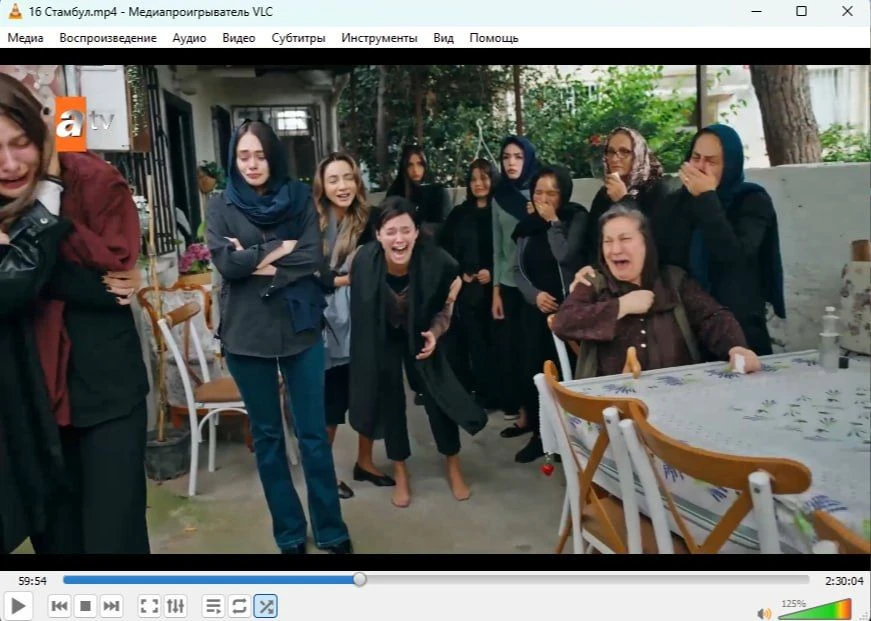Show the playlist panel
This screenshot has width=871, height=621.
tap(213, 606)
